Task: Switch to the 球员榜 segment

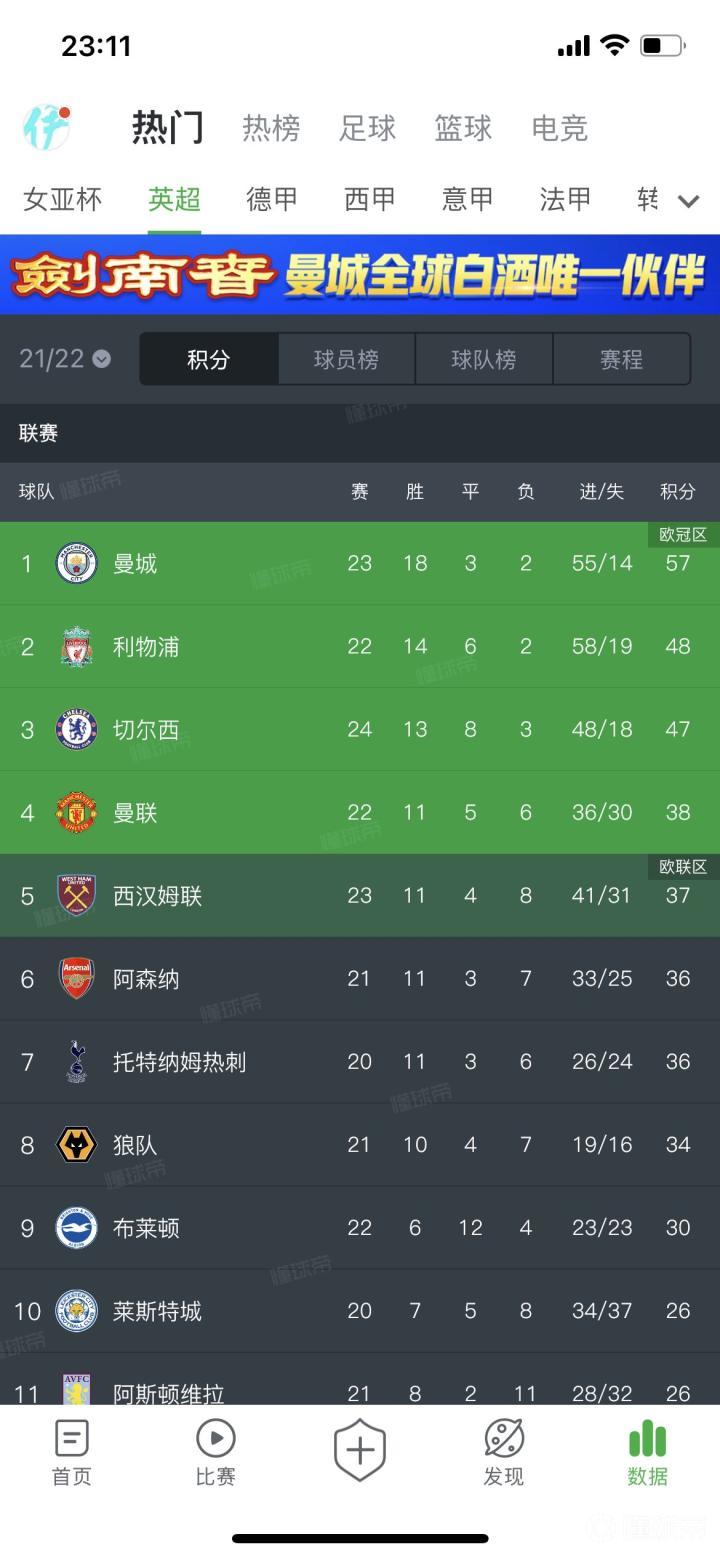Action: pos(346,359)
